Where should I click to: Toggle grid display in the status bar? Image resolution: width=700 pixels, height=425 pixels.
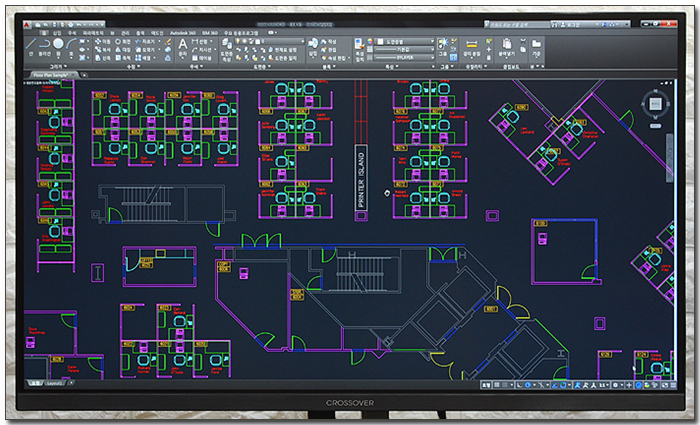(x=497, y=385)
